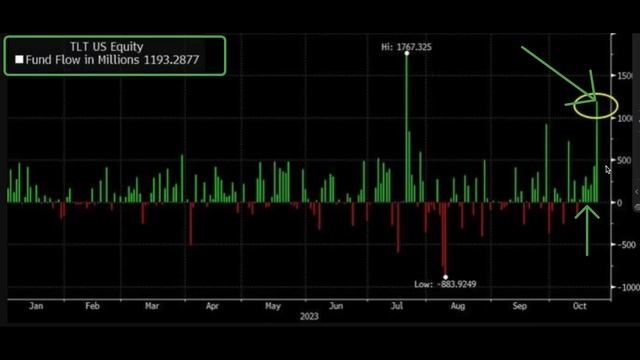This screenshot has height=360, width=640.
Task: Click the 500 value on the vertical axis
Action: (624, 160)
